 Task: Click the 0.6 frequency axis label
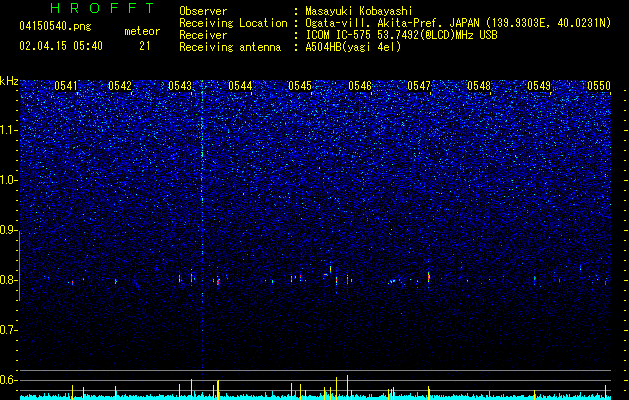tap(8, 380)
